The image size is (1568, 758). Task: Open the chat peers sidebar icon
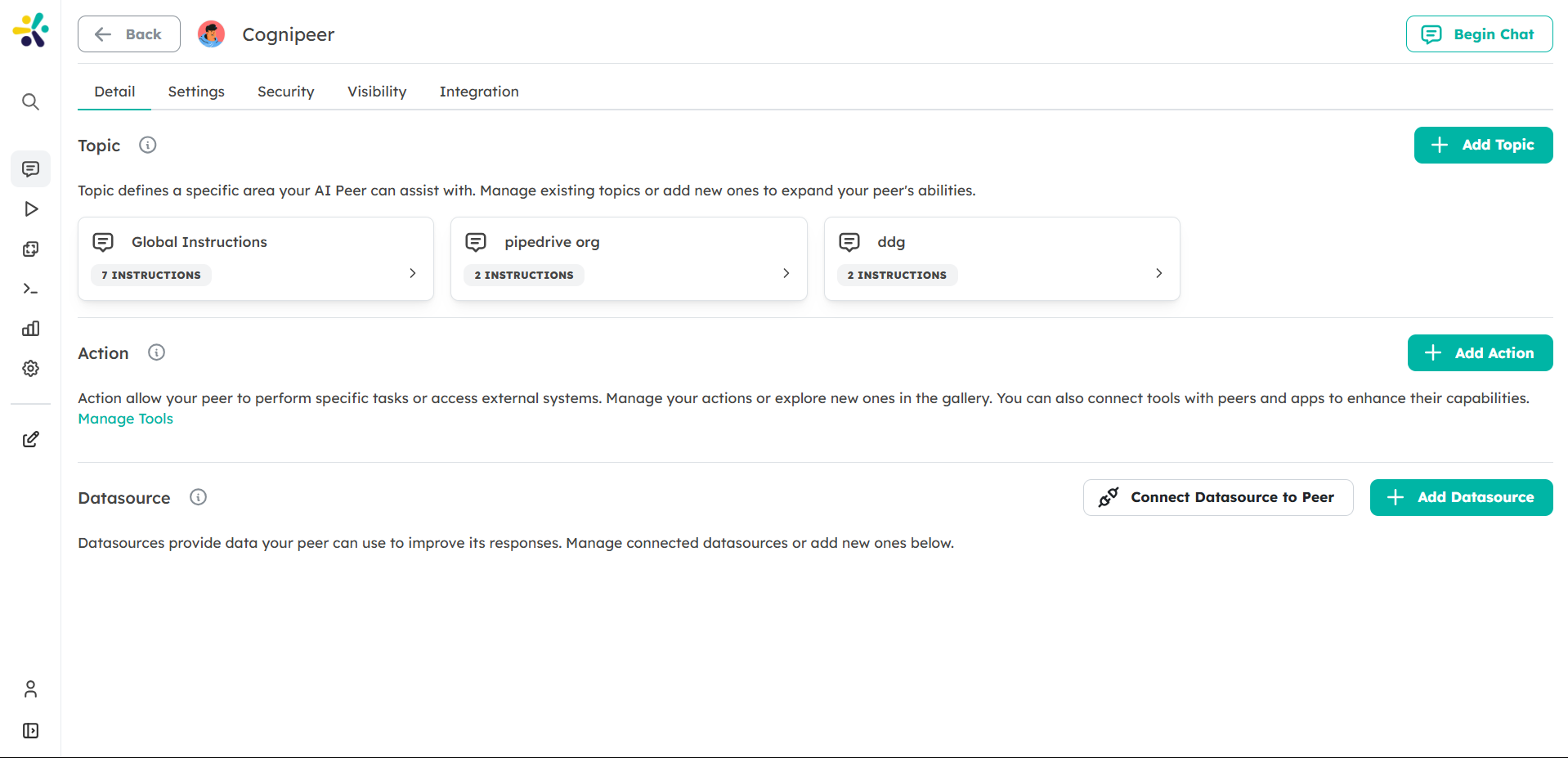pyautogui.click(x=30, y=169)
